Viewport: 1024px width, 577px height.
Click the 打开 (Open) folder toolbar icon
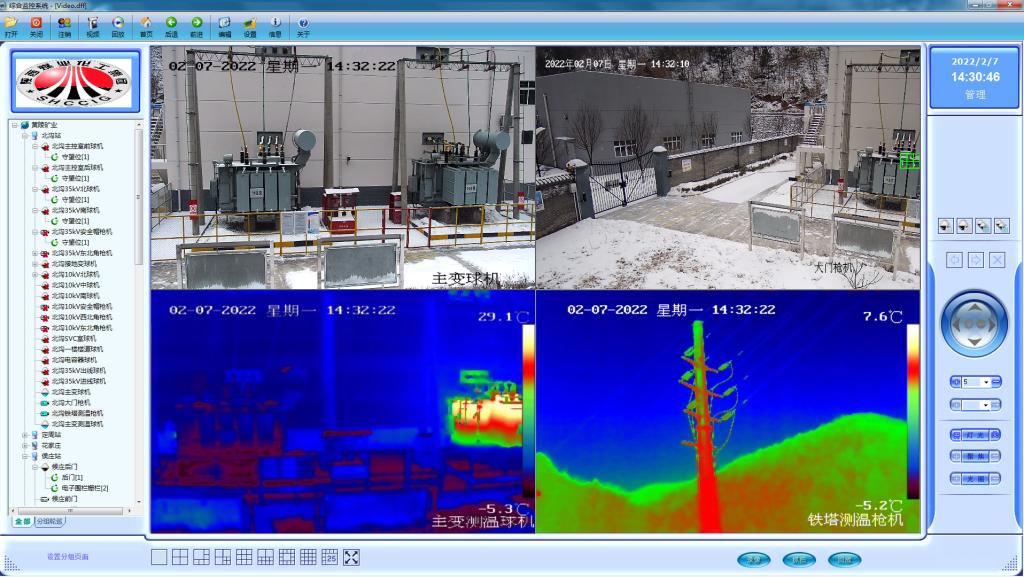coord(11,23)
